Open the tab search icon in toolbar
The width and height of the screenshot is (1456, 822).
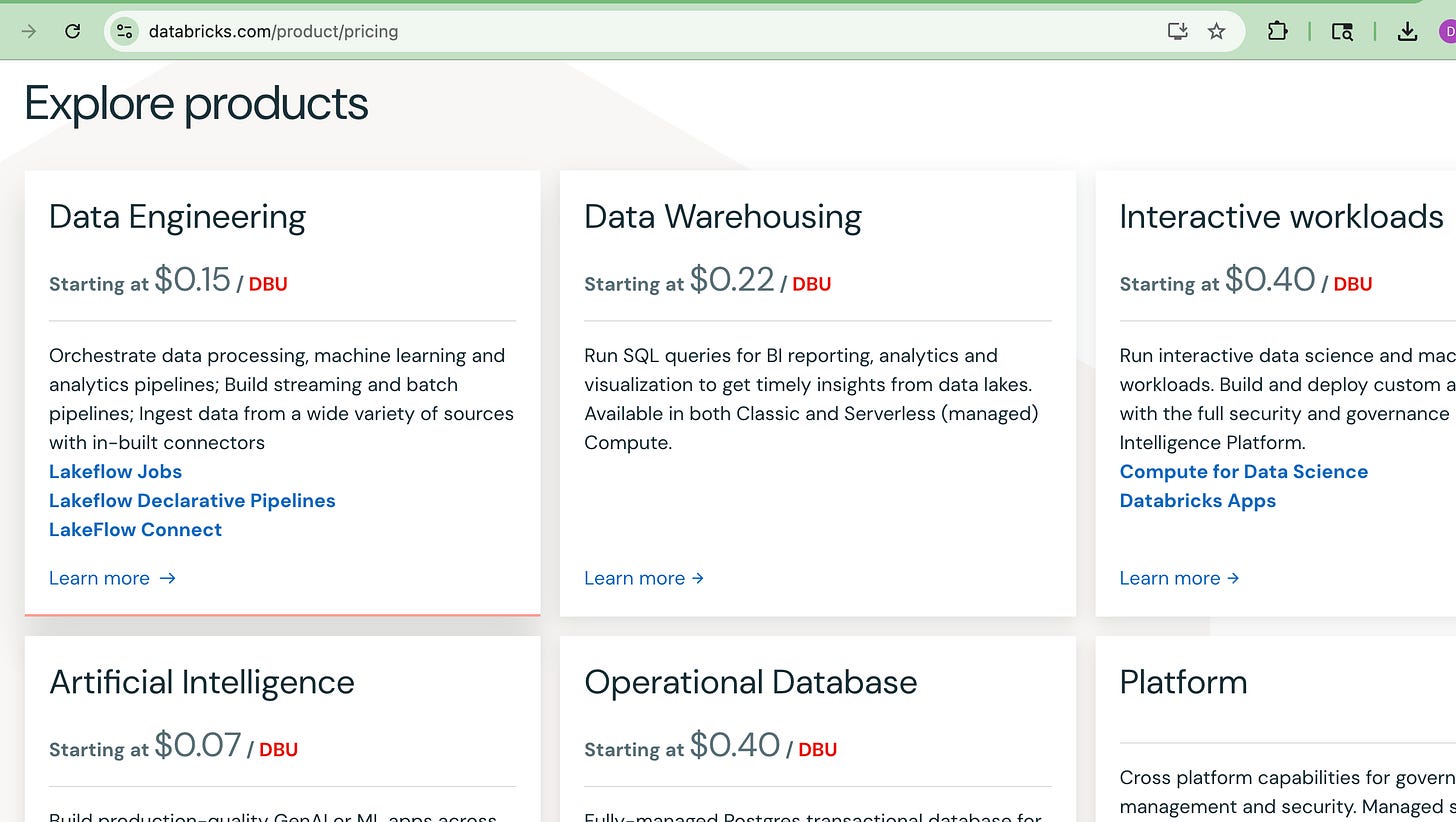click(1342, 31)
